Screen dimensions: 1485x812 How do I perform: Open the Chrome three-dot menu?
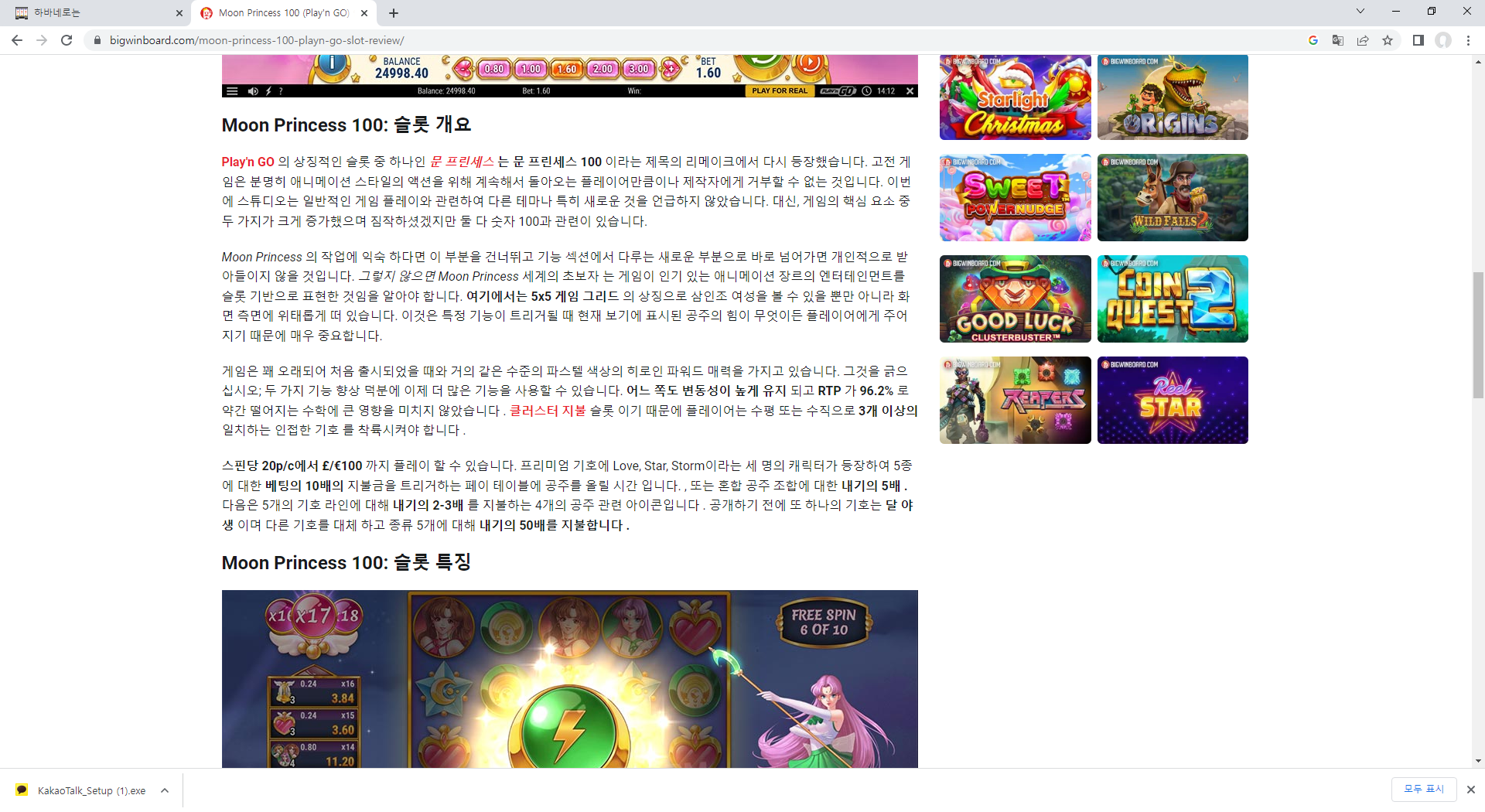click(x=1468, y=40)
